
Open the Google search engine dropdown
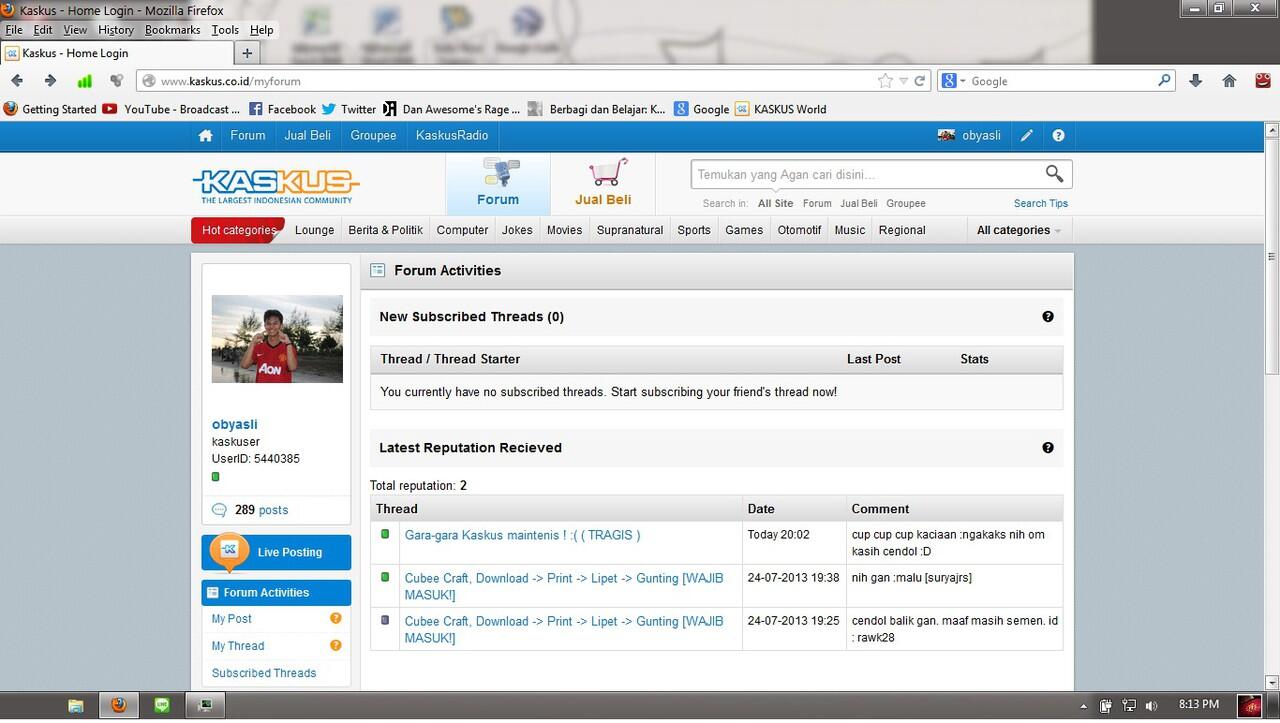pos(953,81)
